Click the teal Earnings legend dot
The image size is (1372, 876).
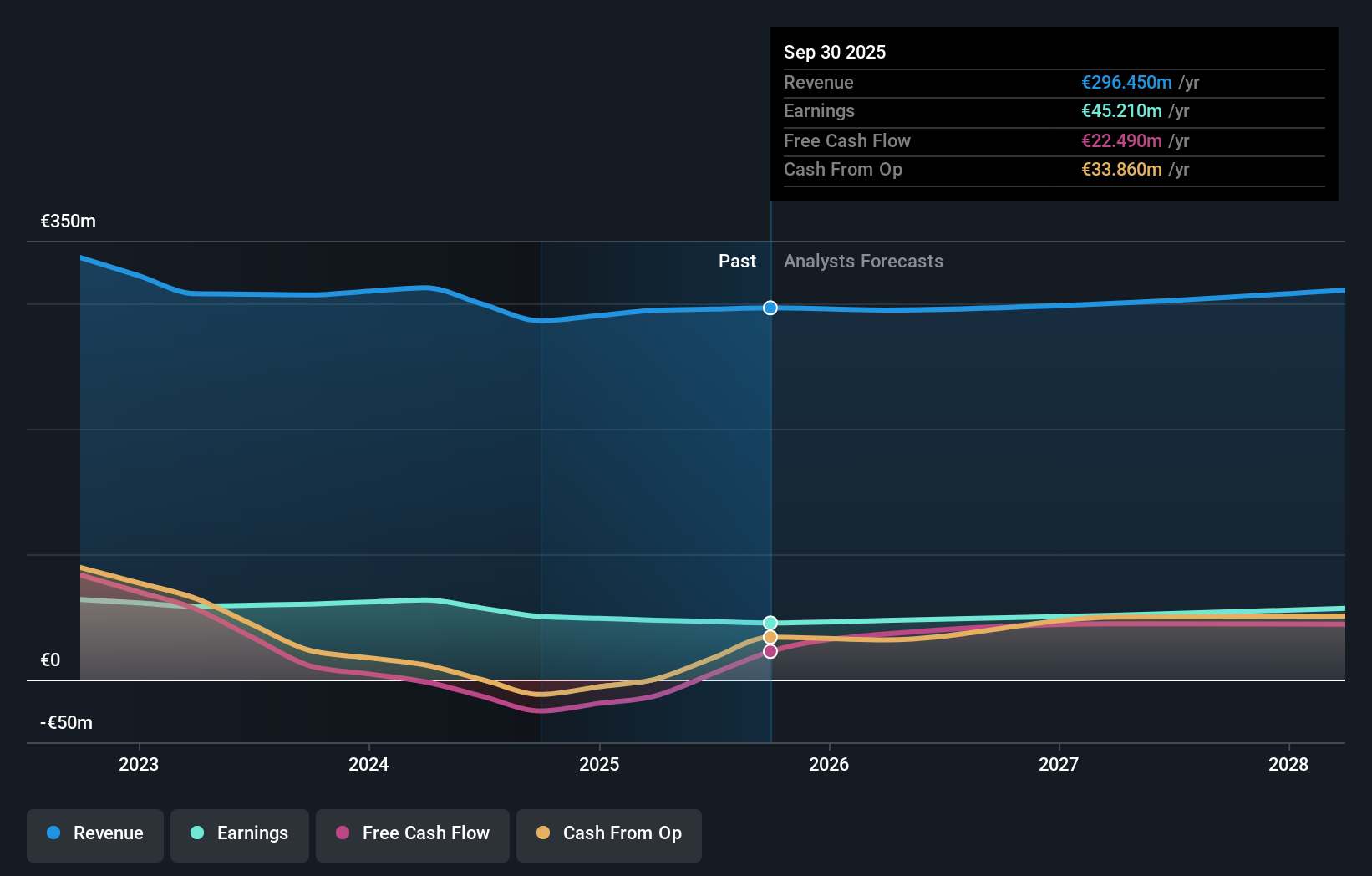[196, 833]
